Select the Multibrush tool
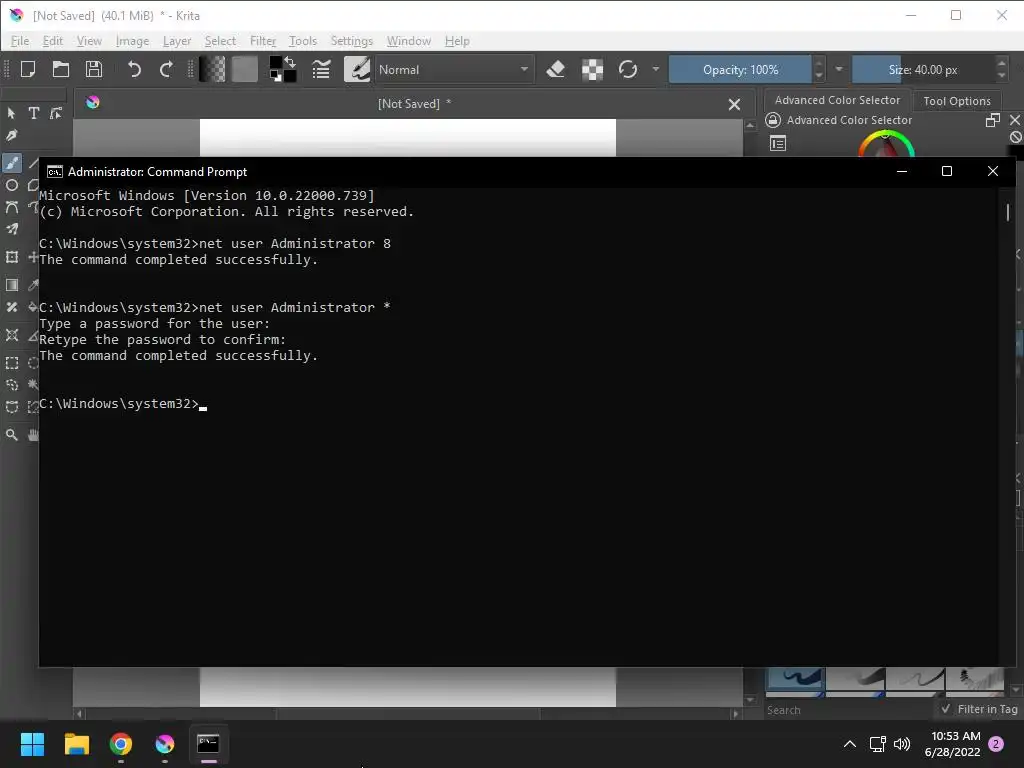The width and height of the screenshot is (1024, 768). [12, 229]
